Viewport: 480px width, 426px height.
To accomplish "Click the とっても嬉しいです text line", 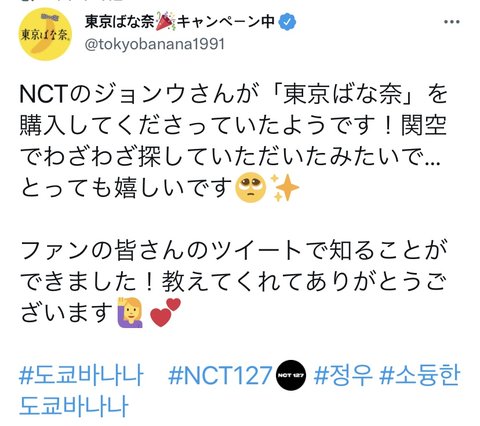I will coord(127,187).
